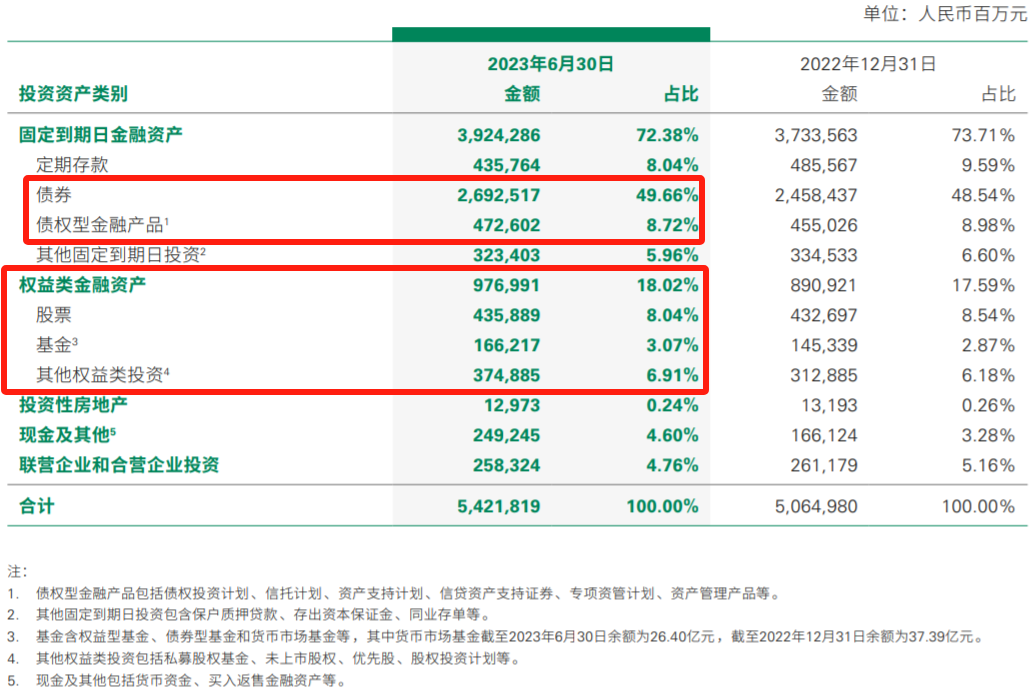The height and width of the screenshot is (697, 1030).
Task: Click the percentage 5.96%
Action: click(x=672, y=256)
